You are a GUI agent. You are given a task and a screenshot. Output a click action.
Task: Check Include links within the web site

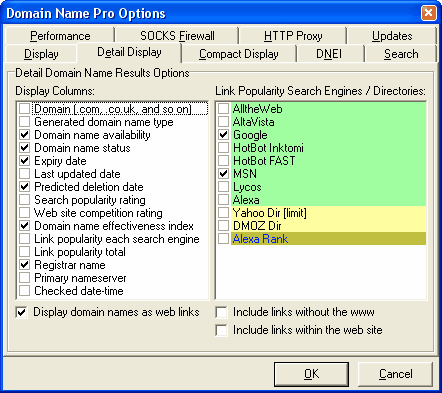pos(222,330)
